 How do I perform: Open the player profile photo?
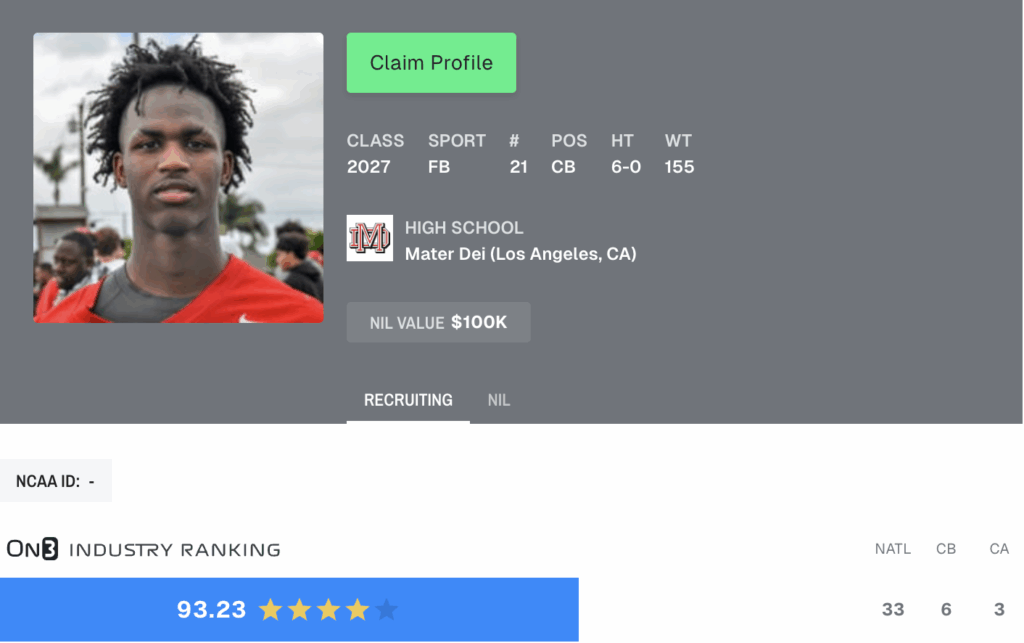[x=178, y=178]
